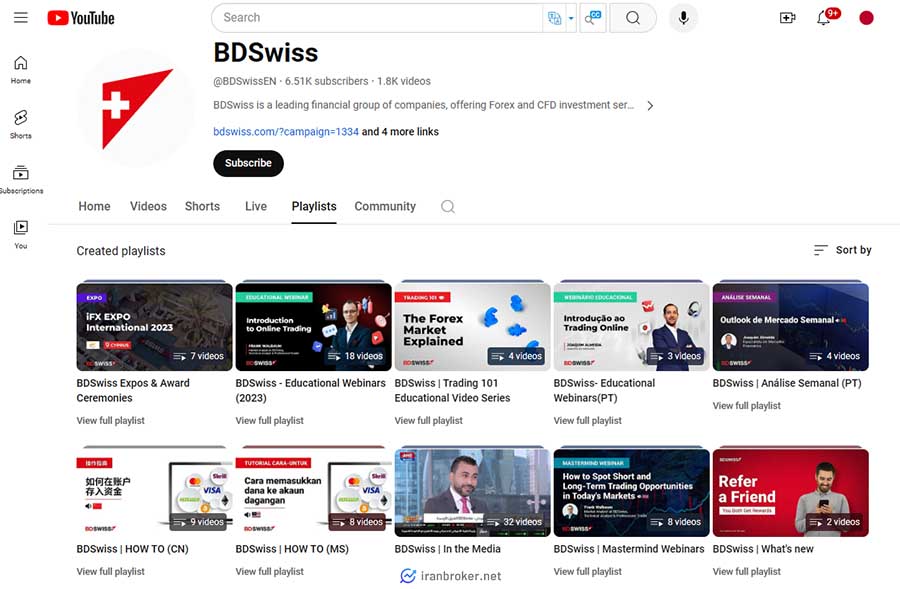Click the '18 videos' playlist count badge
The width and height of the screenshot is (900, 589).
click(355, 356)
